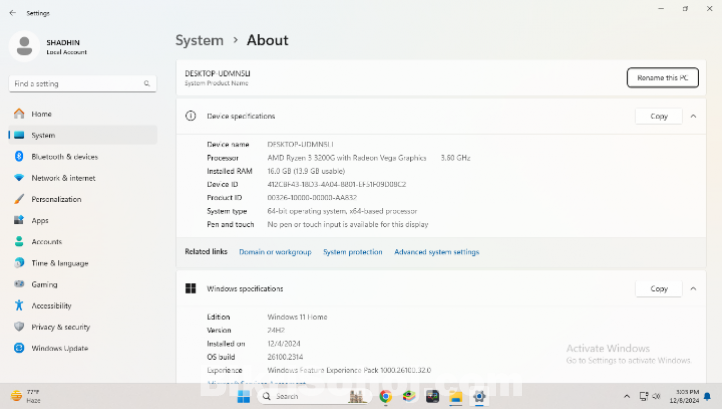Open Gaming settings page
This screenshot has height=409, width=722.
tap(83, 284)
